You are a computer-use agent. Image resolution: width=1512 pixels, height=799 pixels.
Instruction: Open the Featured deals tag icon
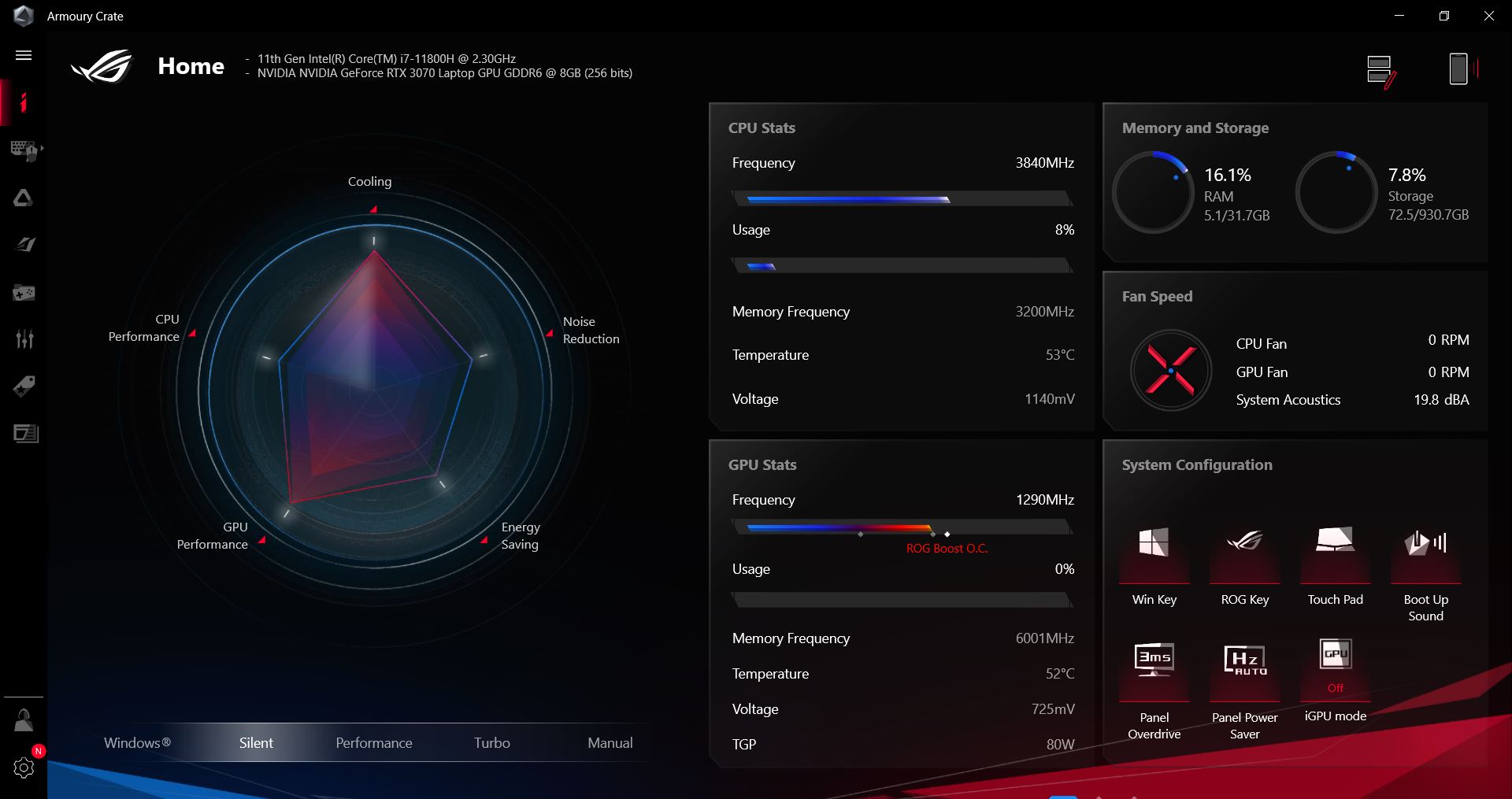[x=24, y=387]
